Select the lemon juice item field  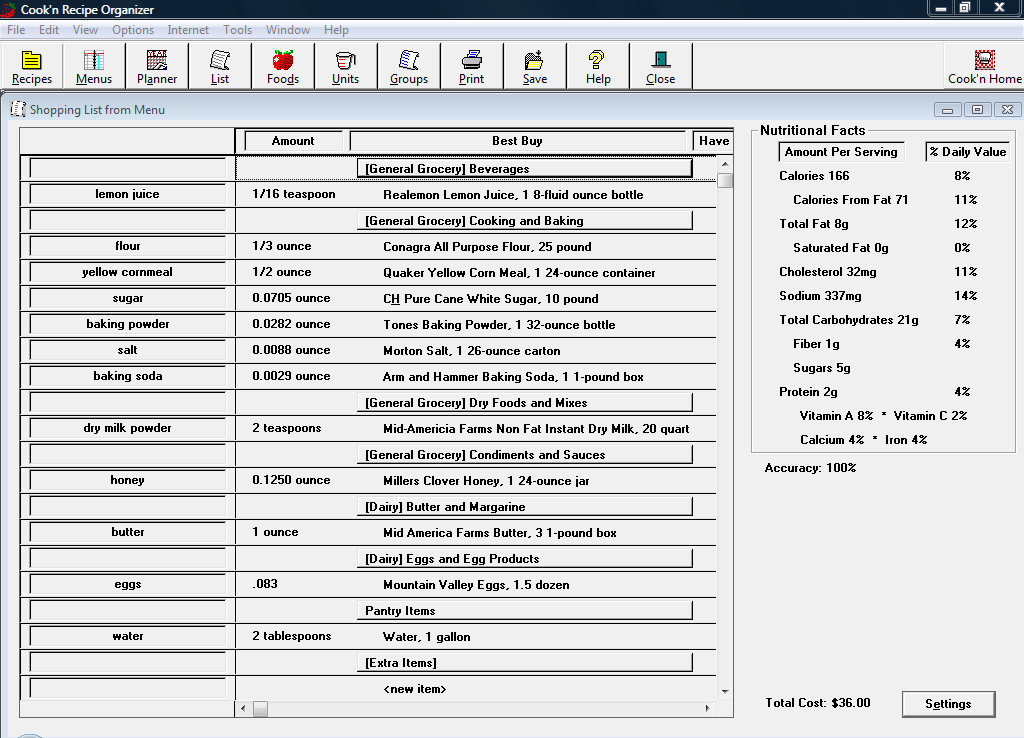click(x=127, y=194)
